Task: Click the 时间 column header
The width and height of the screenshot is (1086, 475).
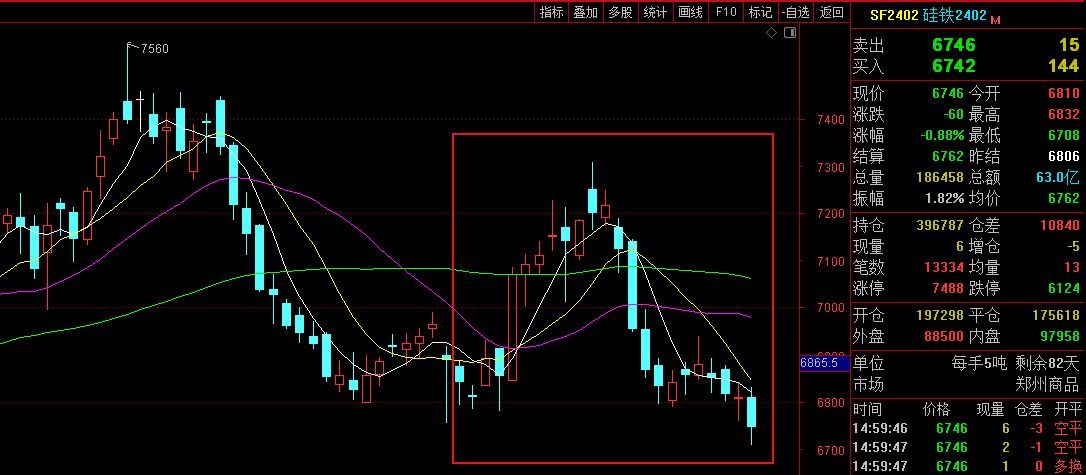Action: tap(868, 409)
